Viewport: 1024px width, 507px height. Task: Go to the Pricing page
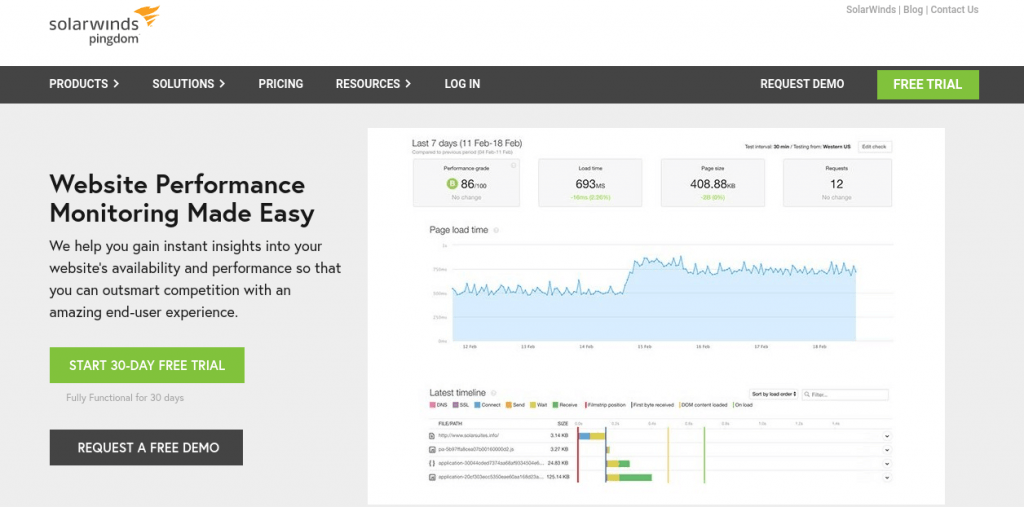point(280,84)
